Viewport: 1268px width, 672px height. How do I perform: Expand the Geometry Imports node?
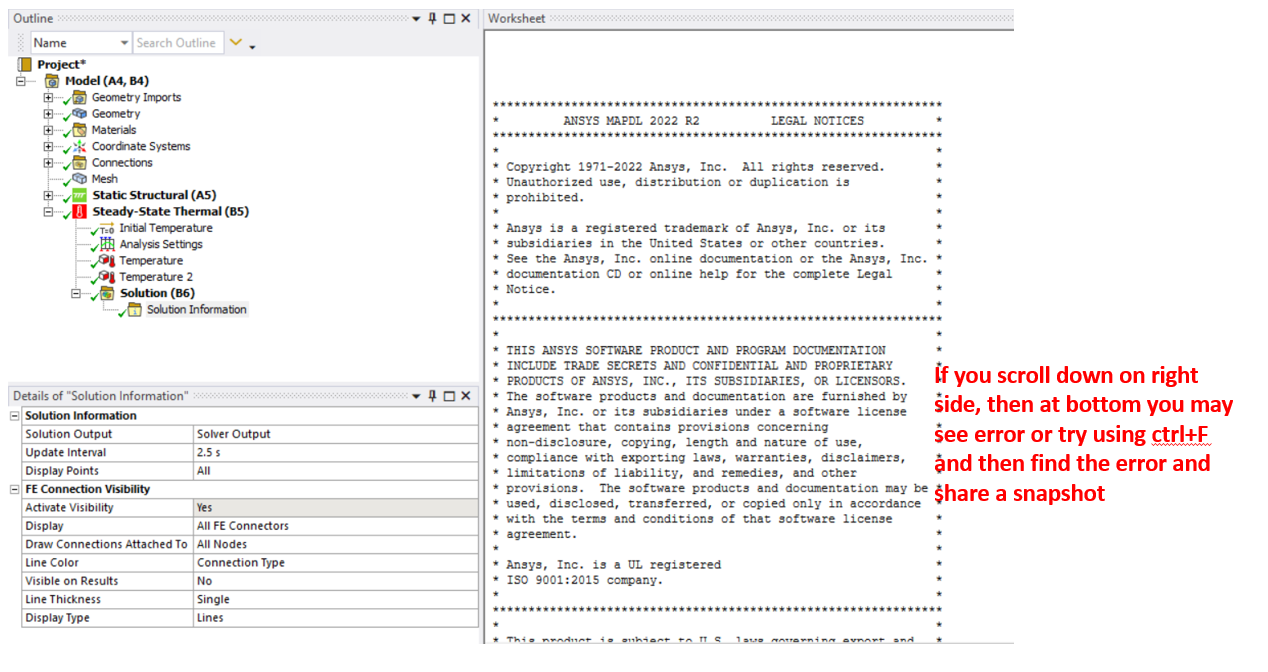pos(48,97)
